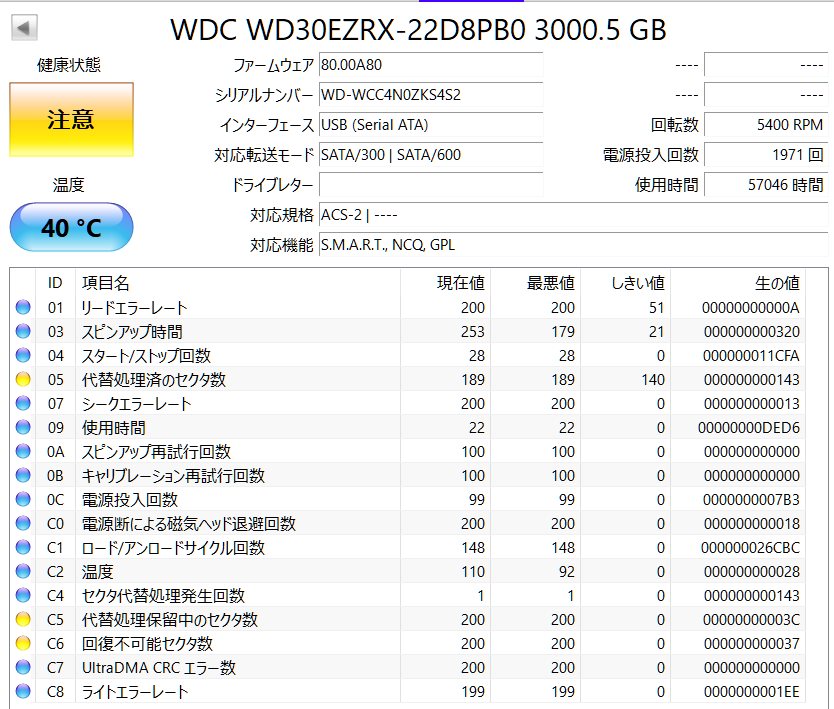Viewport: 834px width, 709px height.
Task: Click threshold value 140 in row 05
Action: pos(653,379)
